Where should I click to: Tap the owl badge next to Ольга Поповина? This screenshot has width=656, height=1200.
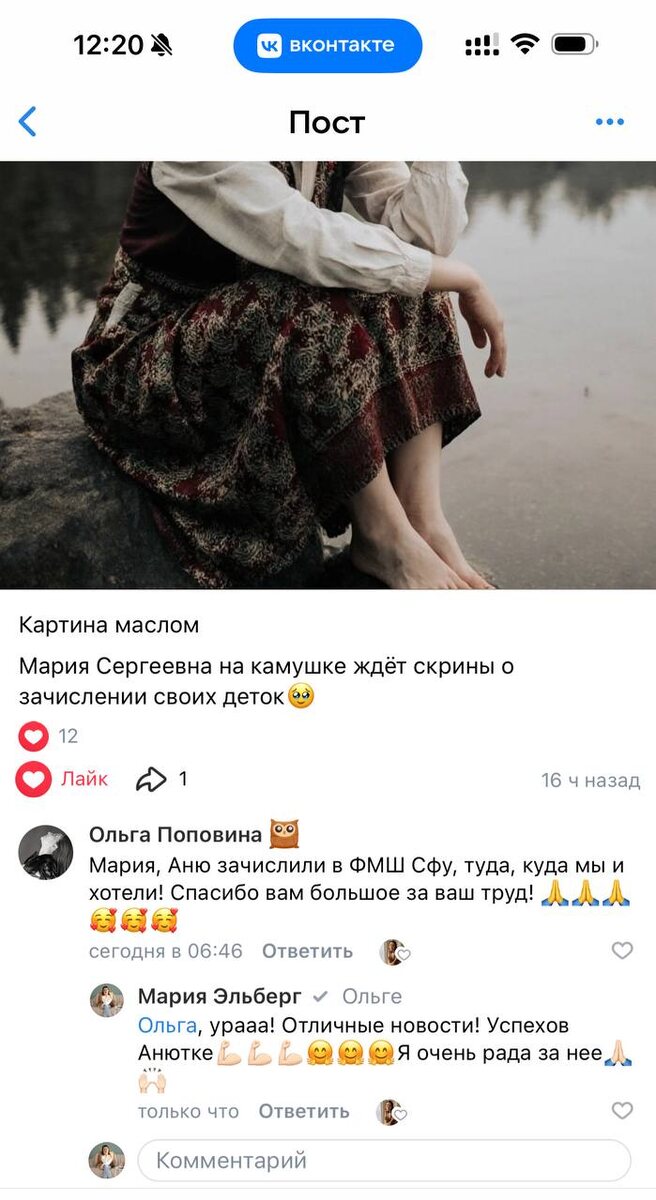[x=285, y=833]
